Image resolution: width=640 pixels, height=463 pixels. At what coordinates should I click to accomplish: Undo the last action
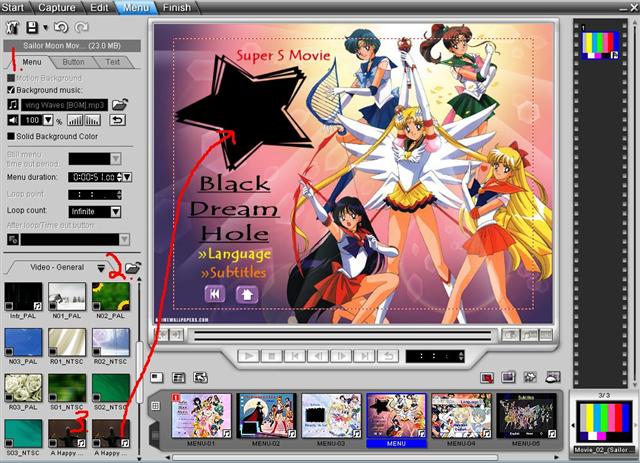pyautogui.click(x=61, y=27)
